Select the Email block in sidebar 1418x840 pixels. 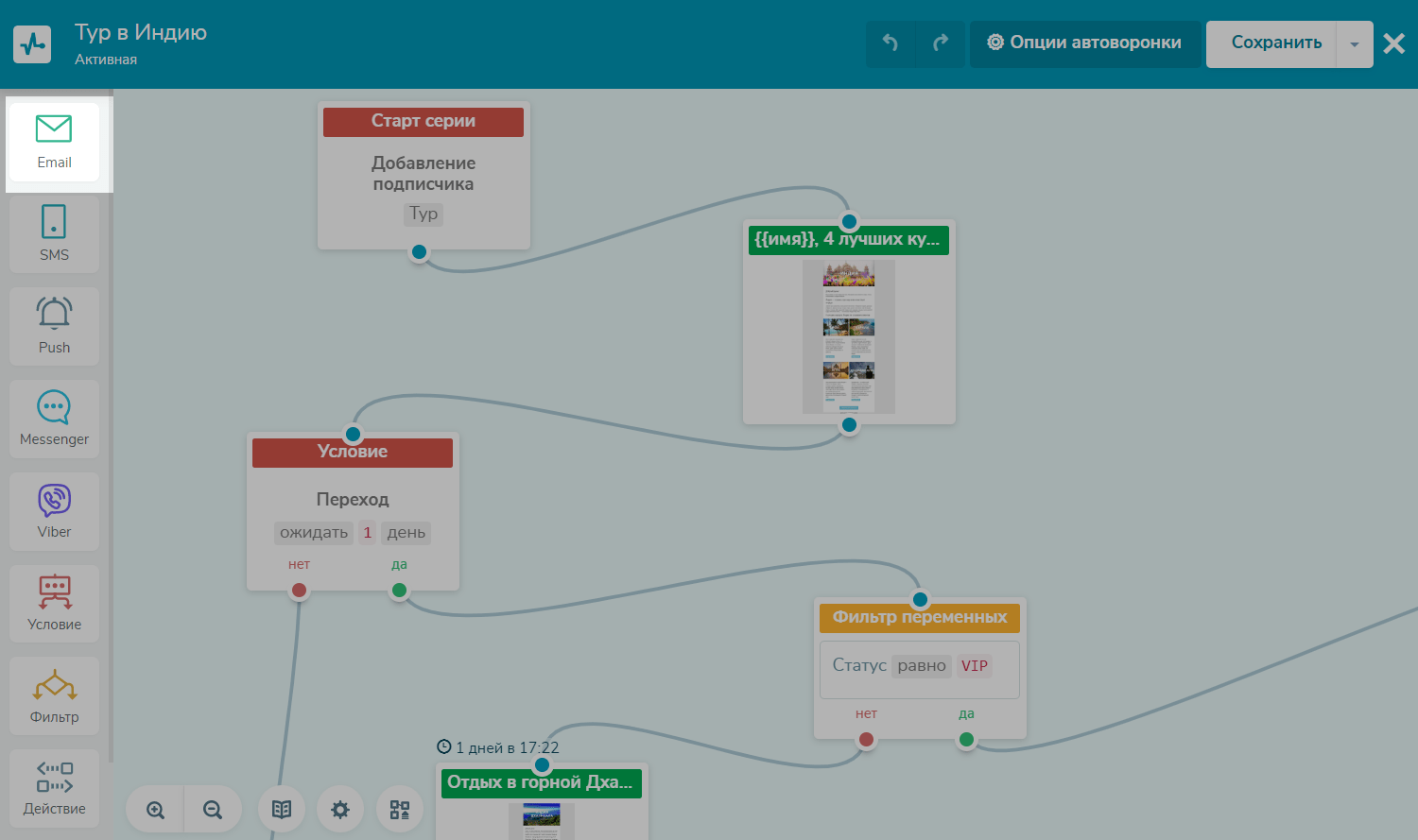pyautogui.click(x=54, y=142)
